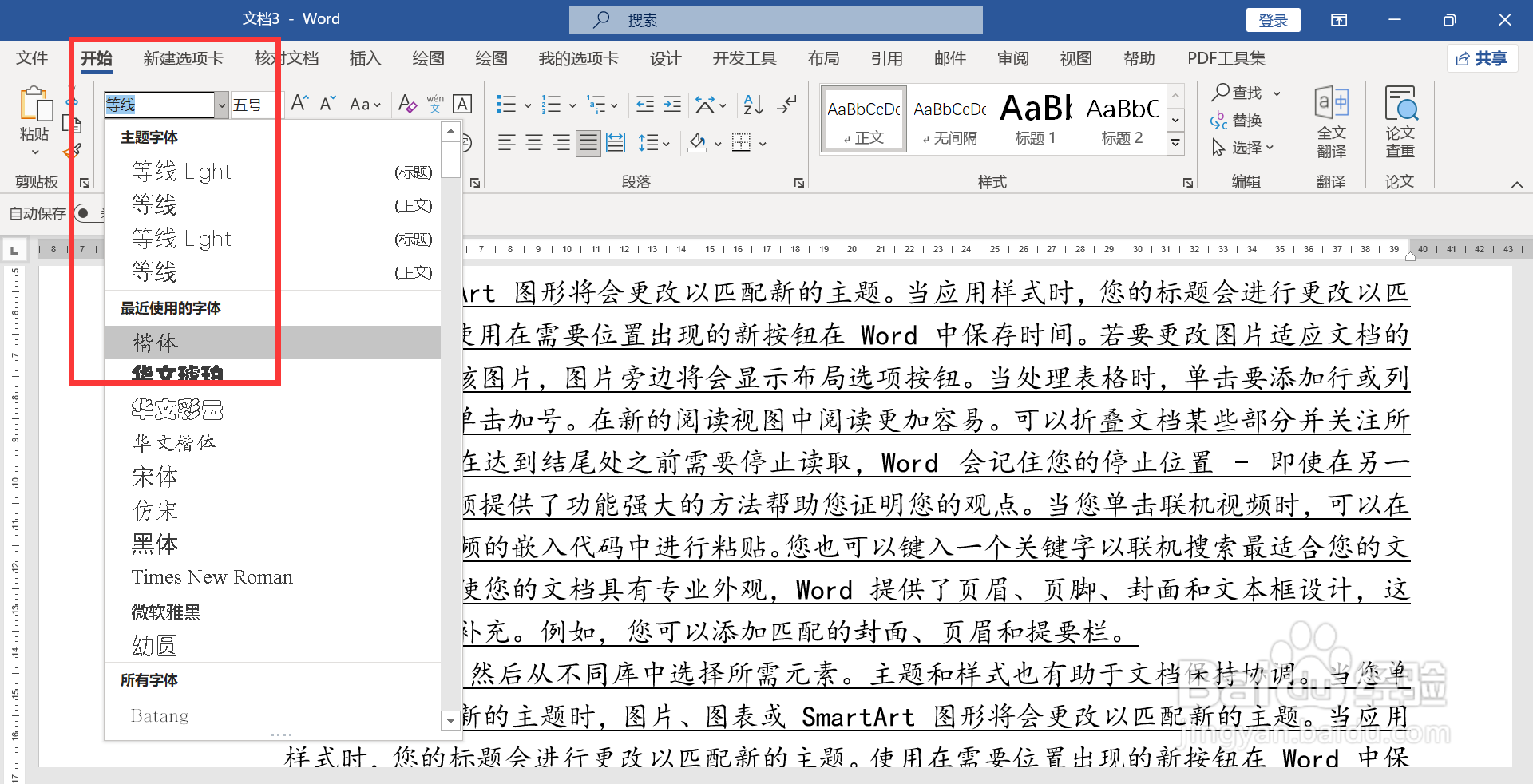1533x784 pixels.
Task: Click the Align Right icon
Action: (561, 143)
